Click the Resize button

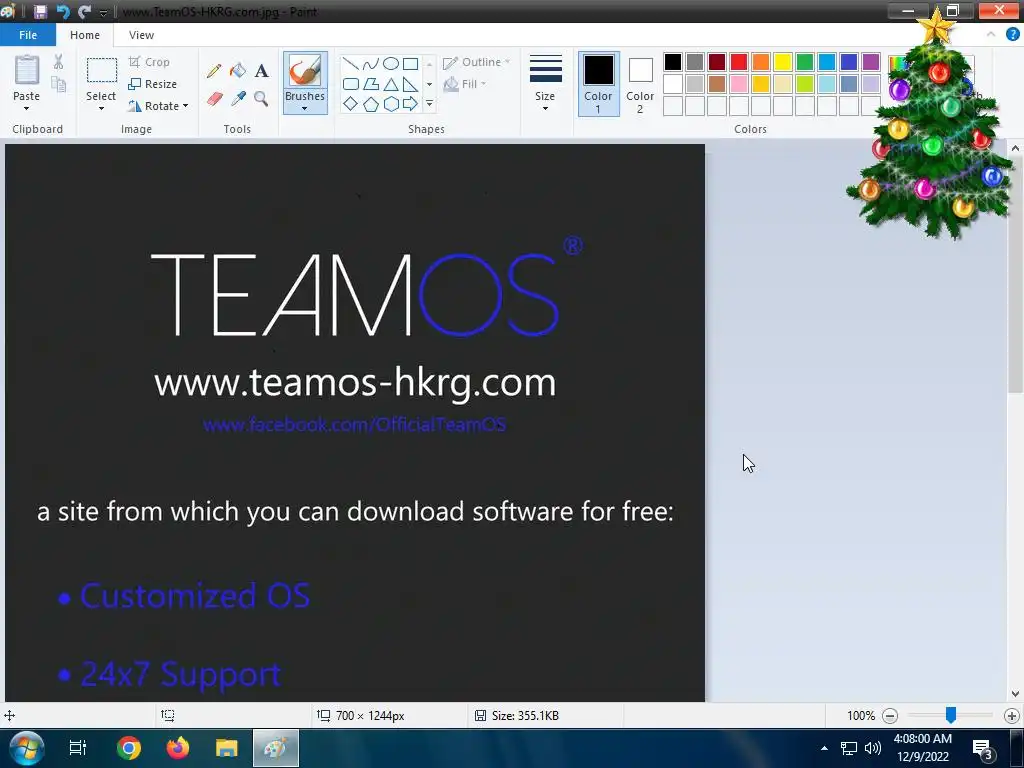click(x=153, y=84)
